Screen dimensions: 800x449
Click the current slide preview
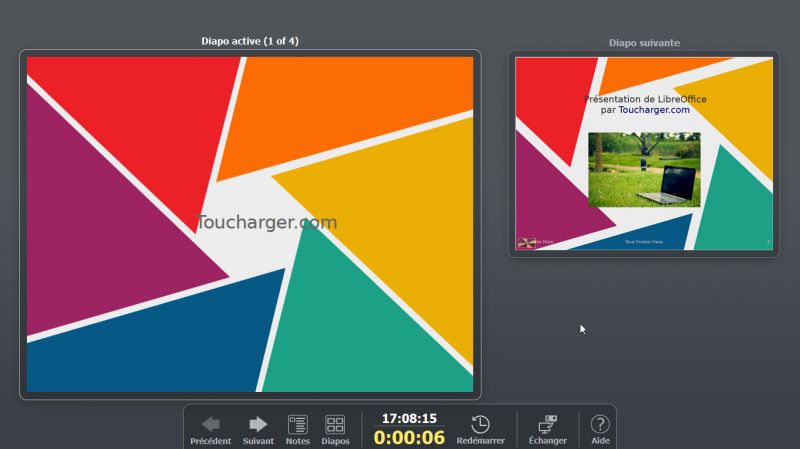click(250, 224)
